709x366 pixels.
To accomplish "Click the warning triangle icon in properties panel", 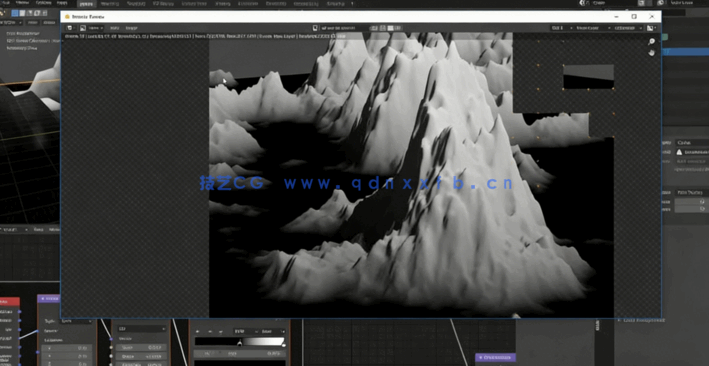I will pyautogui.click(x=679, y=152).
